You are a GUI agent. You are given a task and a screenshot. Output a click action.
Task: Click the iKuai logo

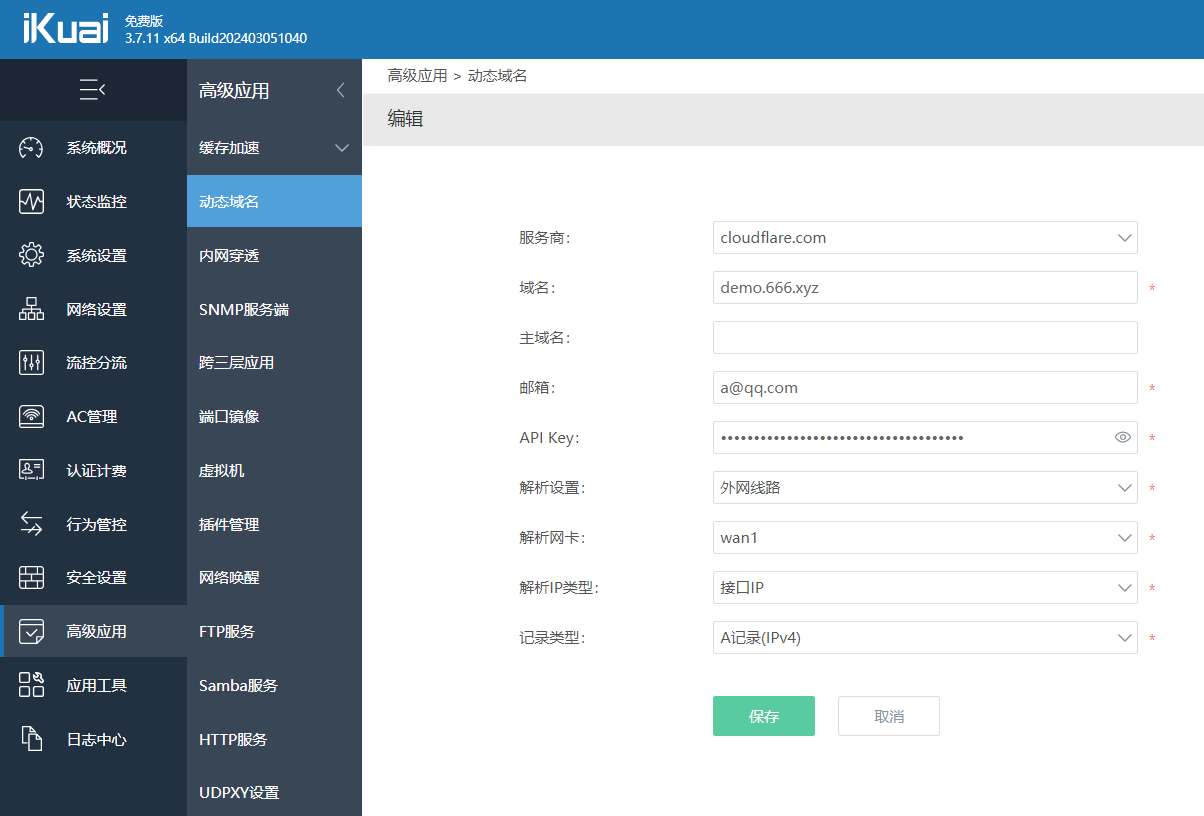point(65,29)
